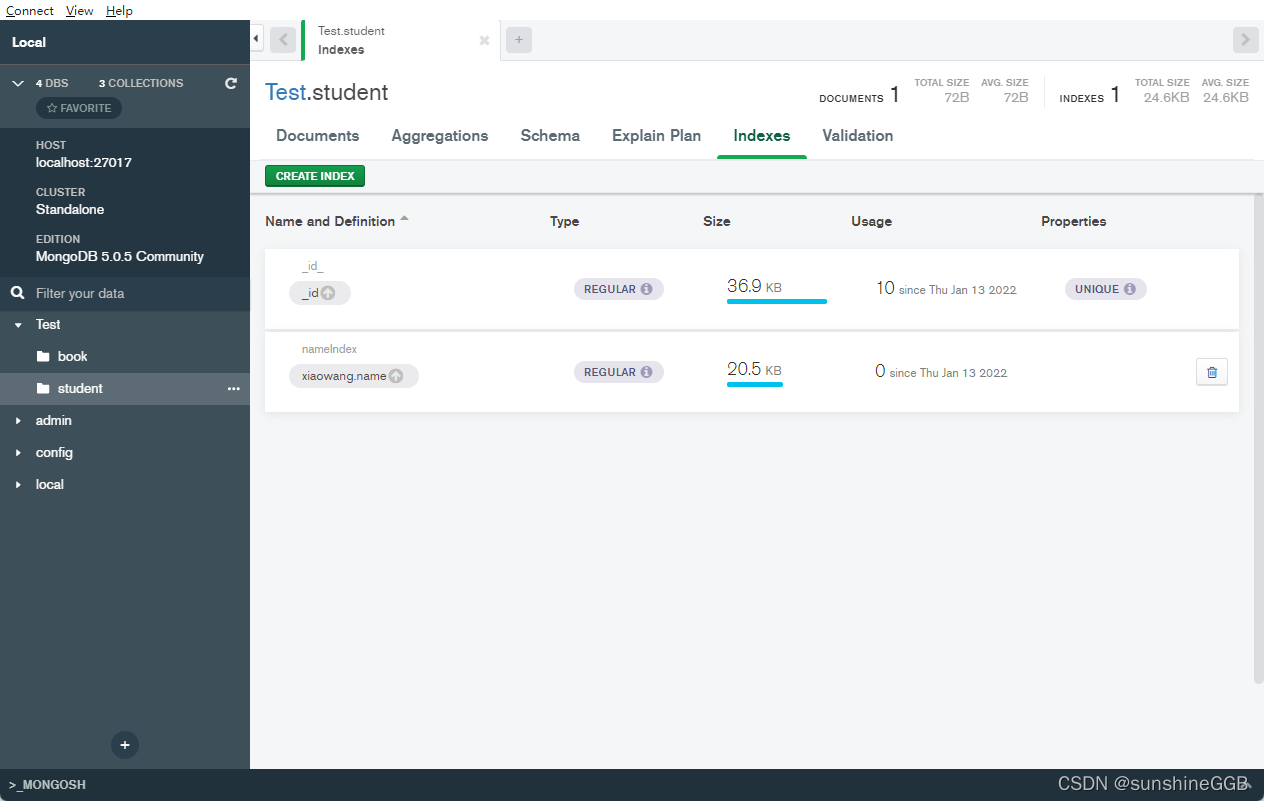Select the student collection
The height and width of the screenshot is (801, 1264).
coord(125,388)
